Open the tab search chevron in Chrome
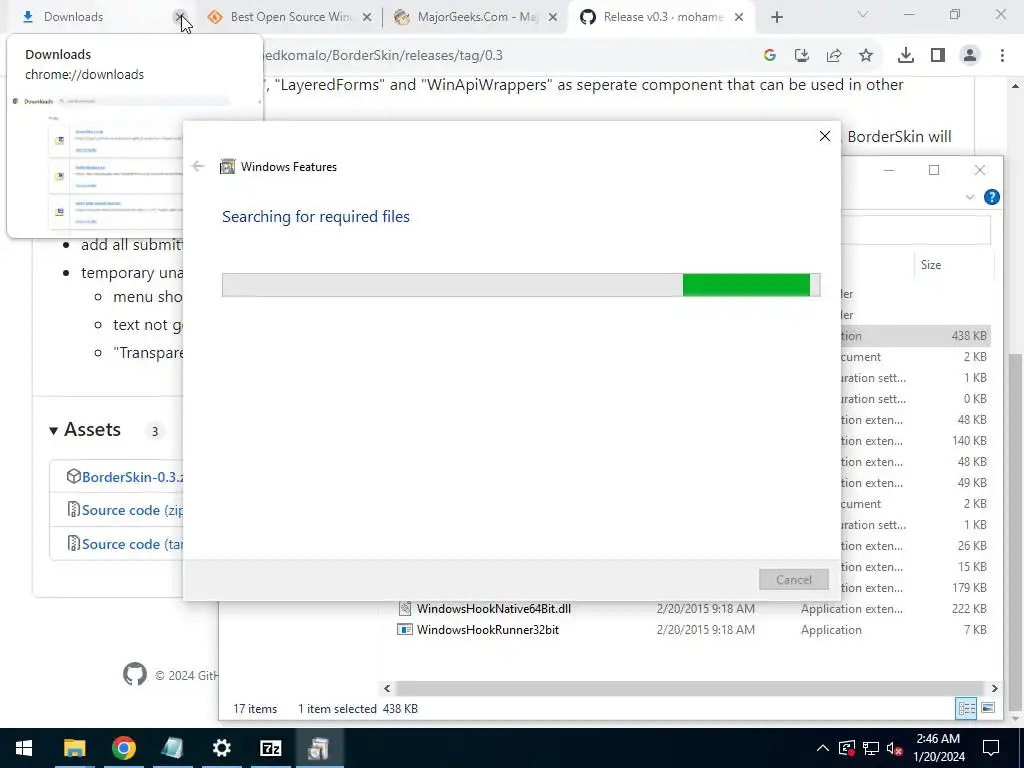The height and width of the screenshot is (768, 1024). (863, 14)
